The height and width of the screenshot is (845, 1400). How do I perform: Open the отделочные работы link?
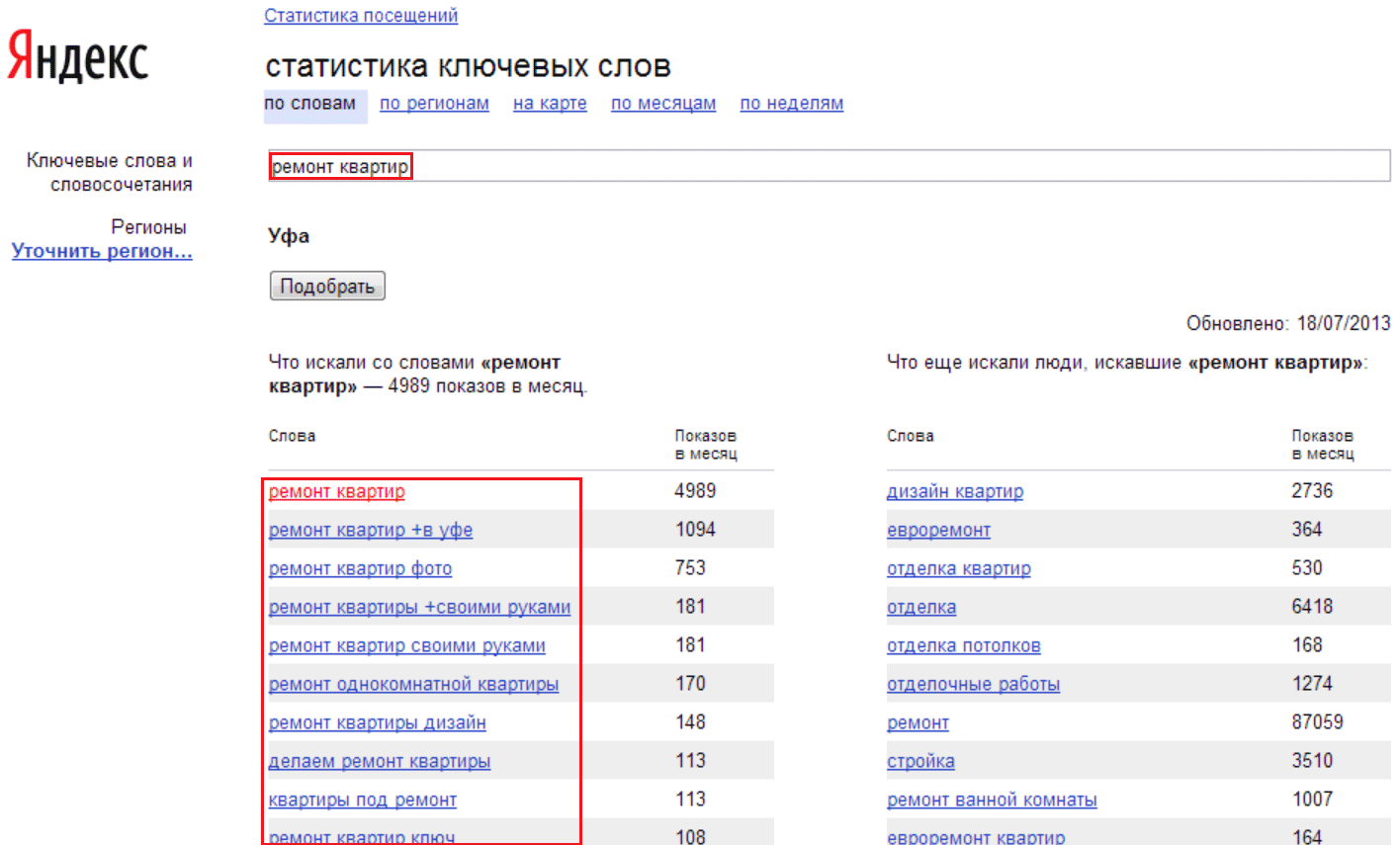[x=973, y=685]
